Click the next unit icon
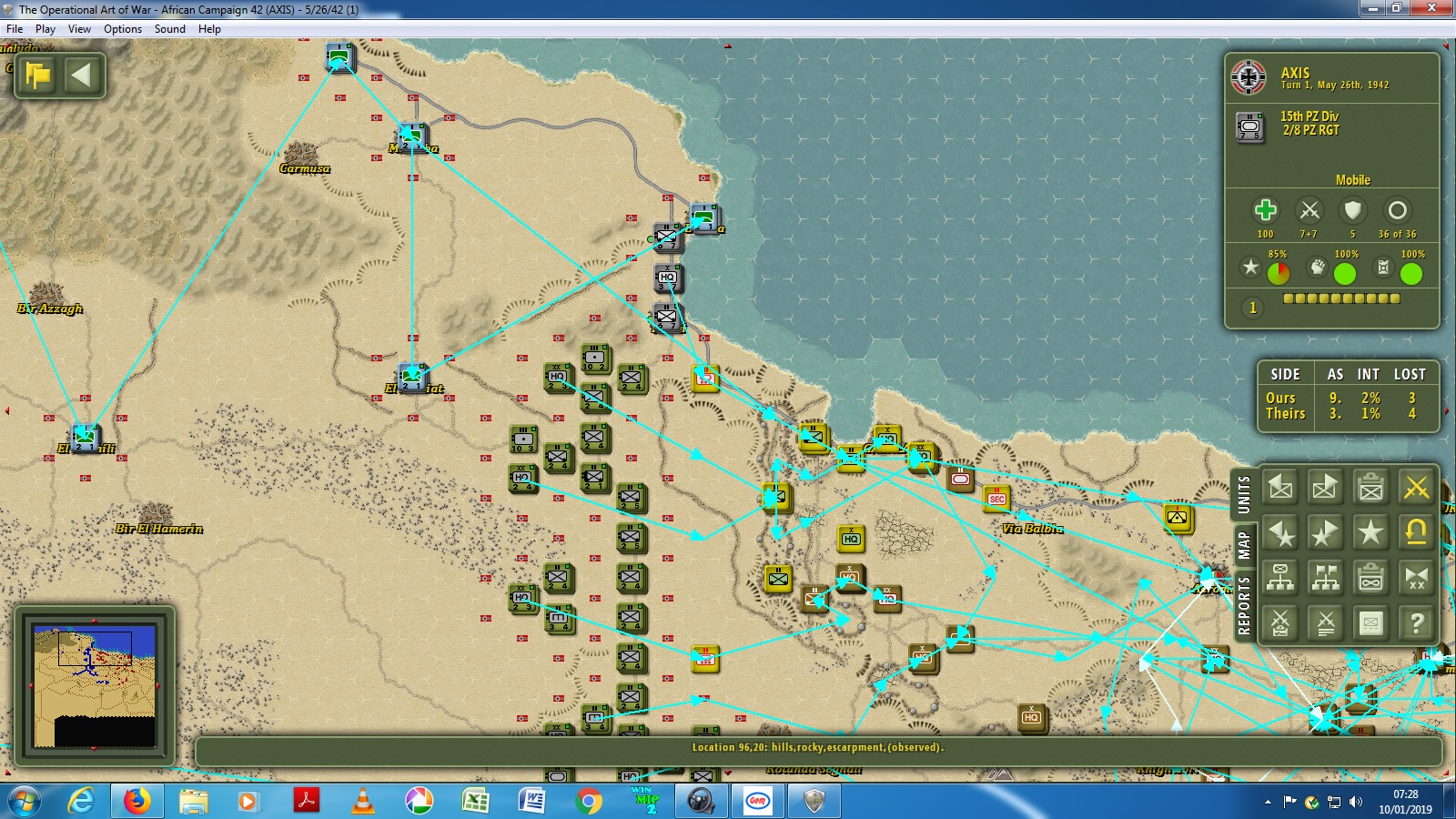 (x=1325, y=488)
